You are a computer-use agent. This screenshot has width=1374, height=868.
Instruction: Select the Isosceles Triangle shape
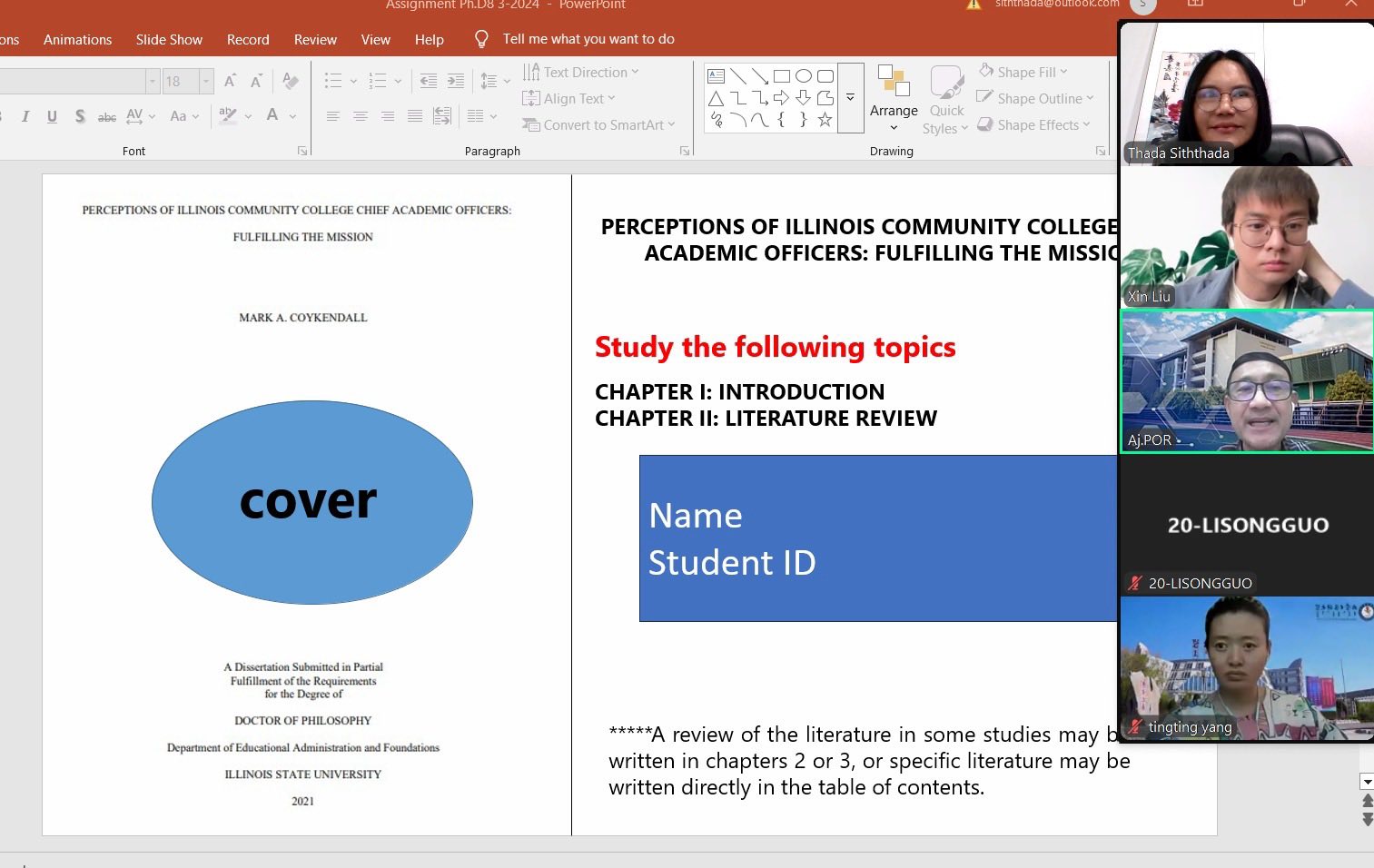(x=716, y=98)
